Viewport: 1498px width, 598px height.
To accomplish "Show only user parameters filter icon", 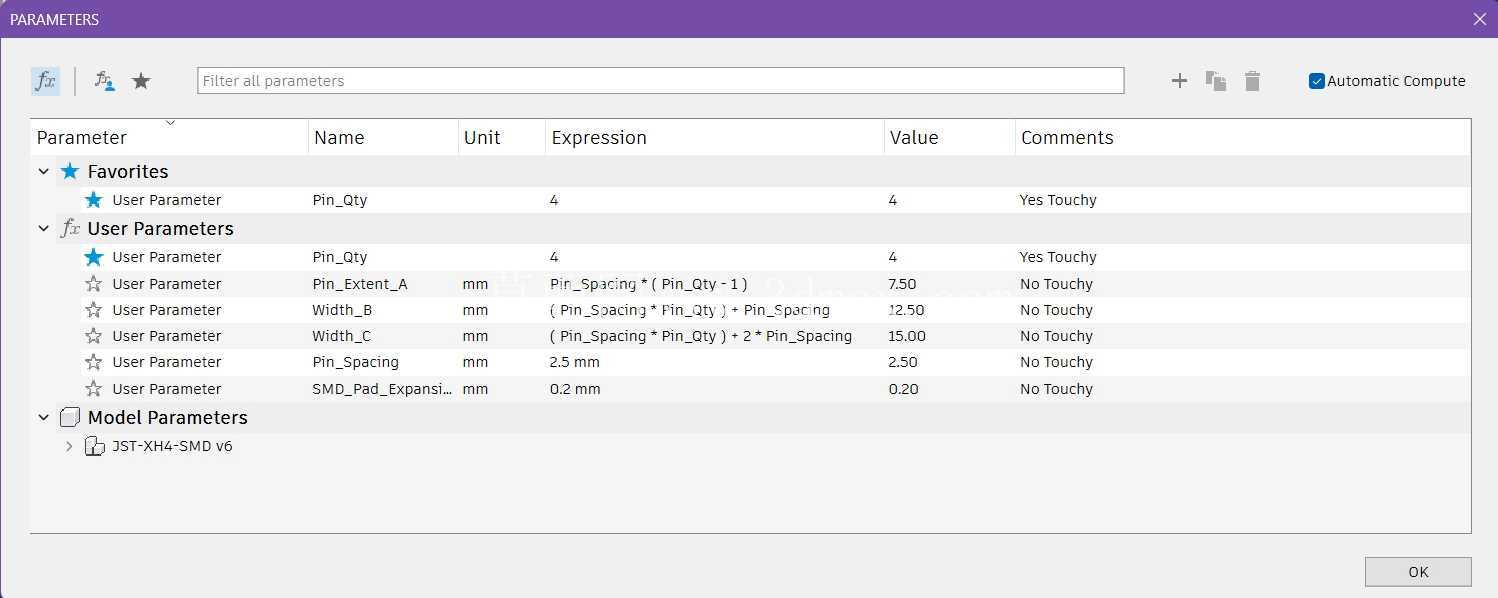I will [x=105, y=81].
